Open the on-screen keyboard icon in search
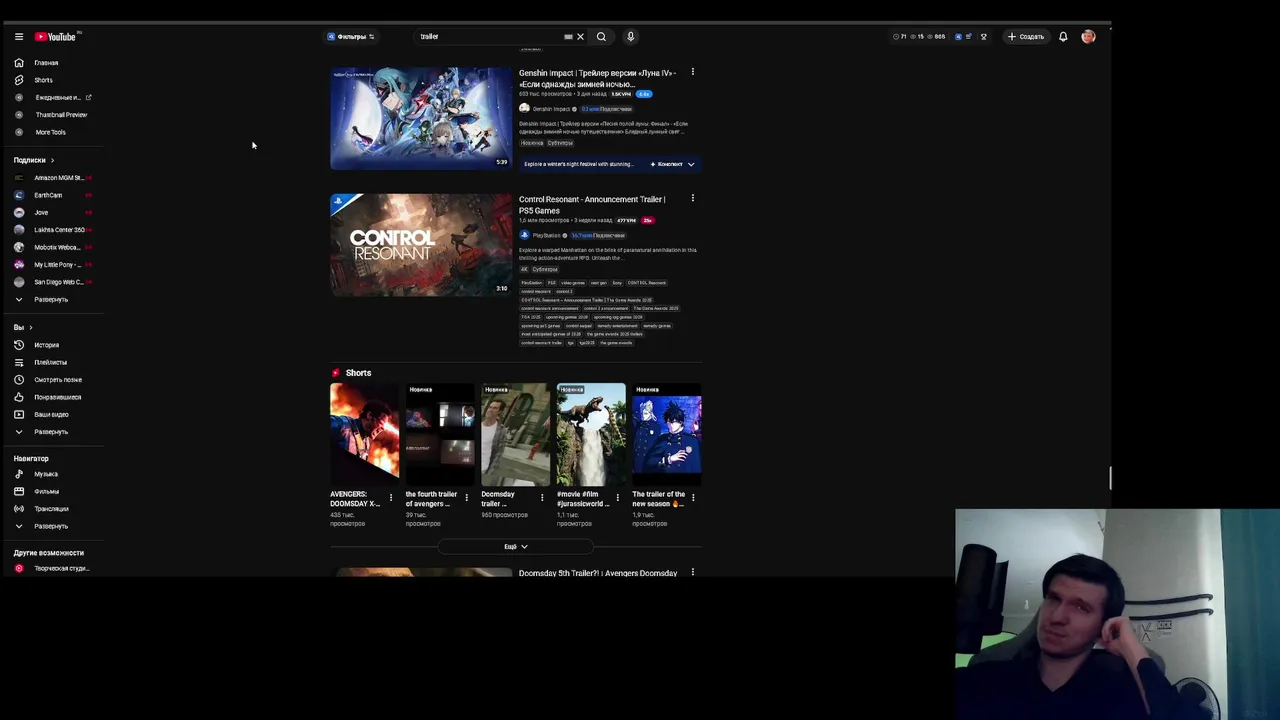The image size is (1280, 720). coord(568,37)
